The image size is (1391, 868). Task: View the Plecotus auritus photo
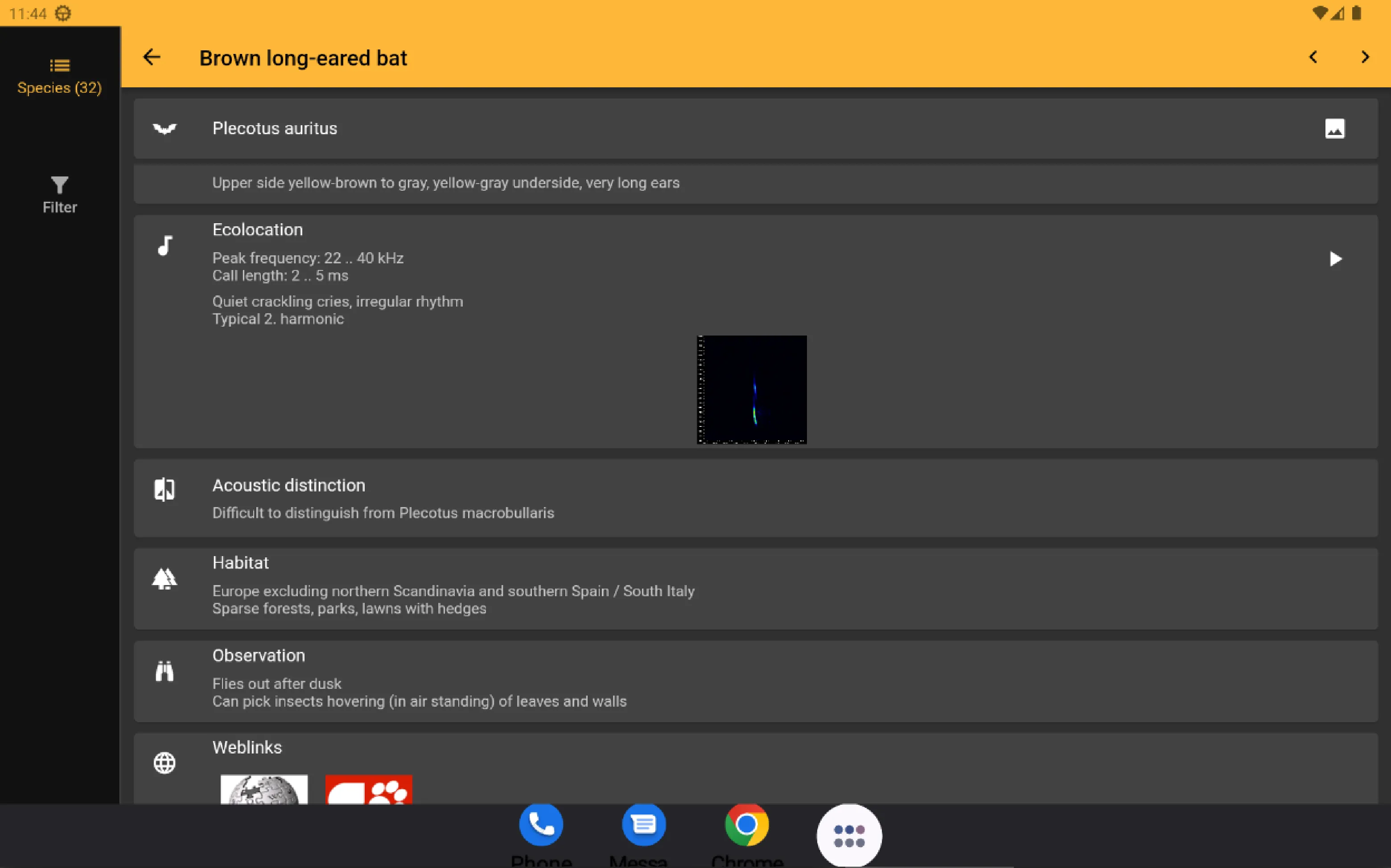click(x=1335, y=128)
